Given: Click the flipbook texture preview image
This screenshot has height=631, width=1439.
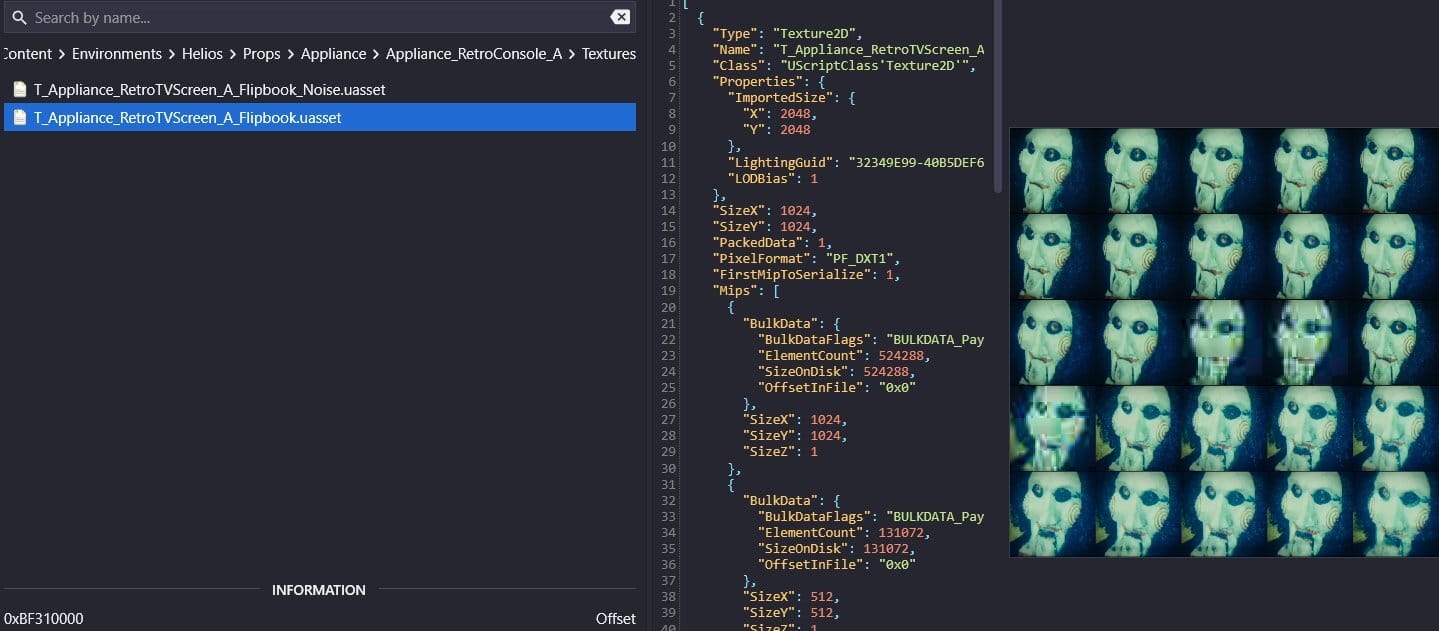Looking at the screenshot, I should tap(1224, 342).
